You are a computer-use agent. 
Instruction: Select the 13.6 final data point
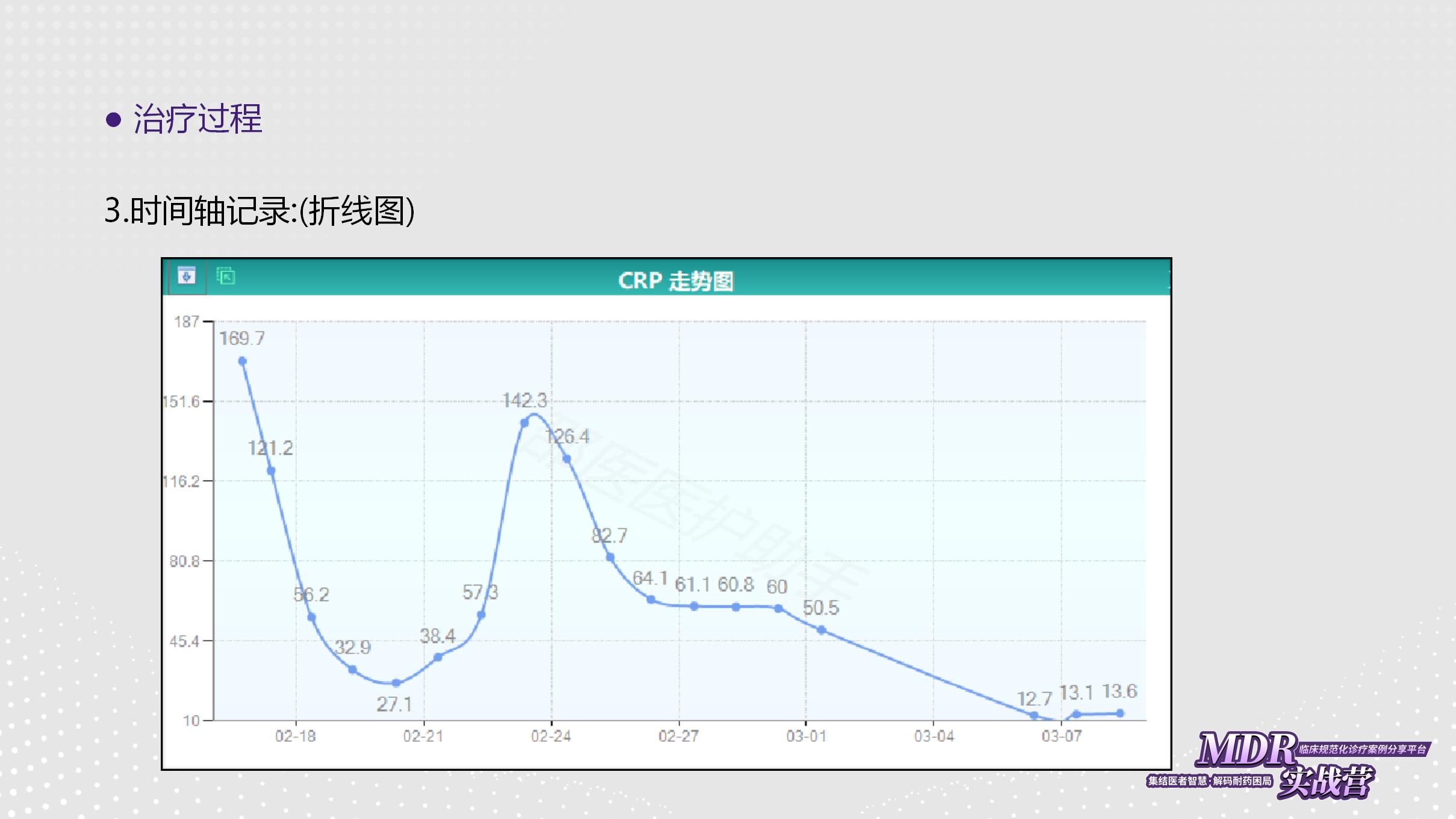click(1120, 713)
